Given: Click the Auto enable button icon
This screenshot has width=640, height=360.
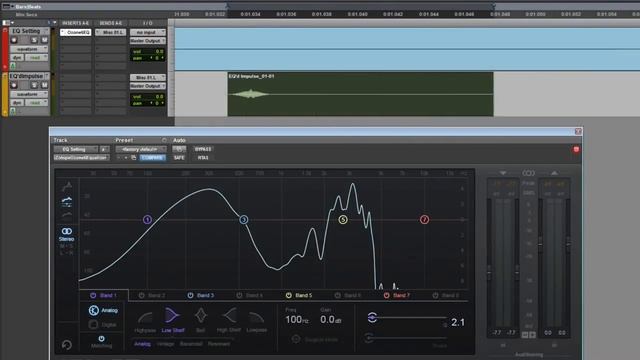Looking at the screenshot, I should point(179,149).
